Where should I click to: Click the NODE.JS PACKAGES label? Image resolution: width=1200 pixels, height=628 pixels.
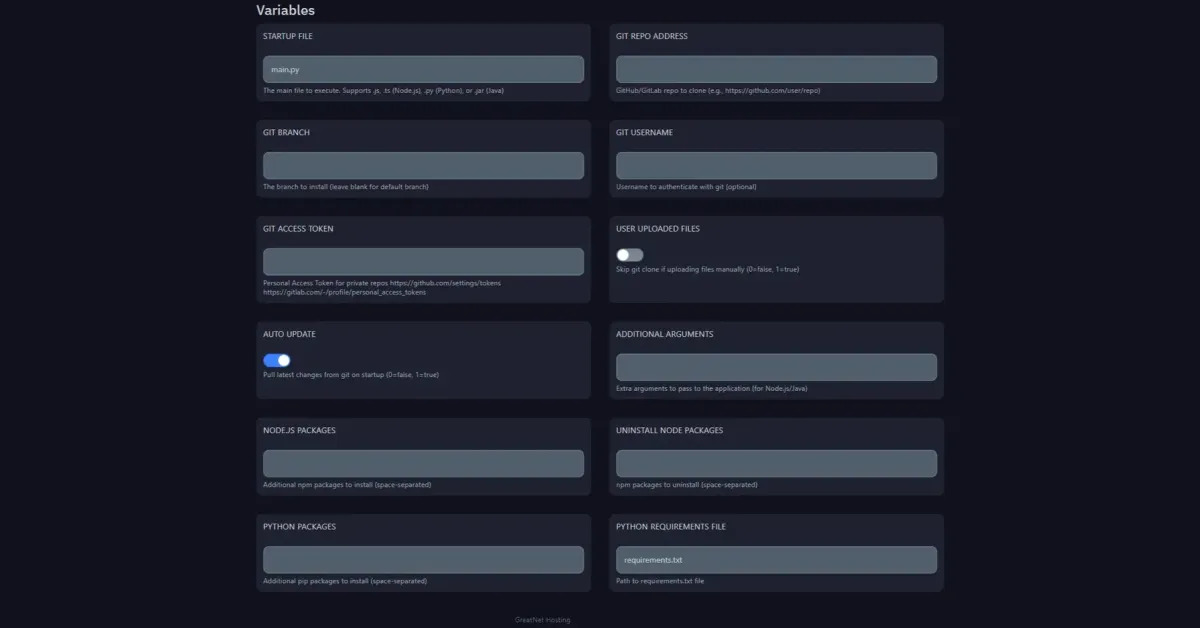(299, 430)
